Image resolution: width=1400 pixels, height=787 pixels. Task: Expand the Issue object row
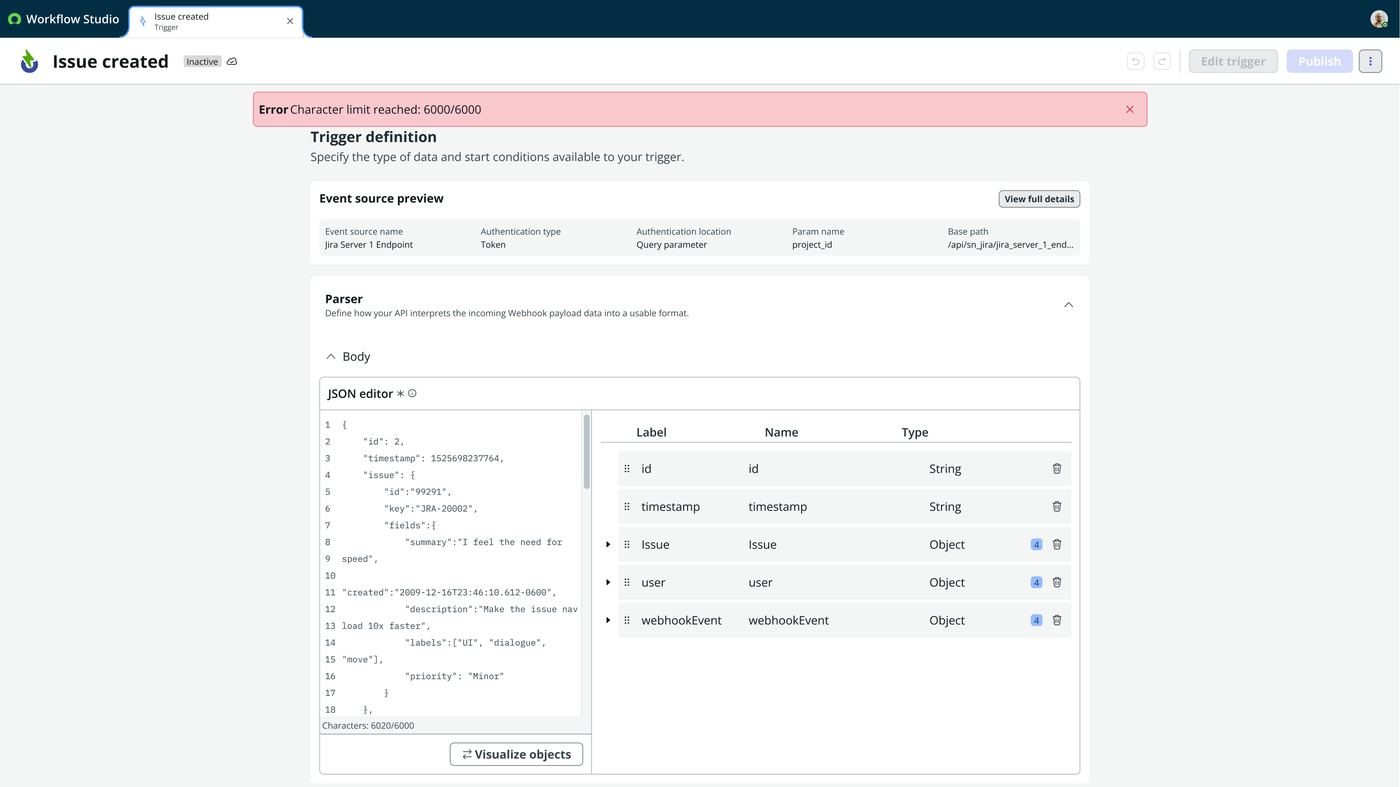click(x=608, y=545)
